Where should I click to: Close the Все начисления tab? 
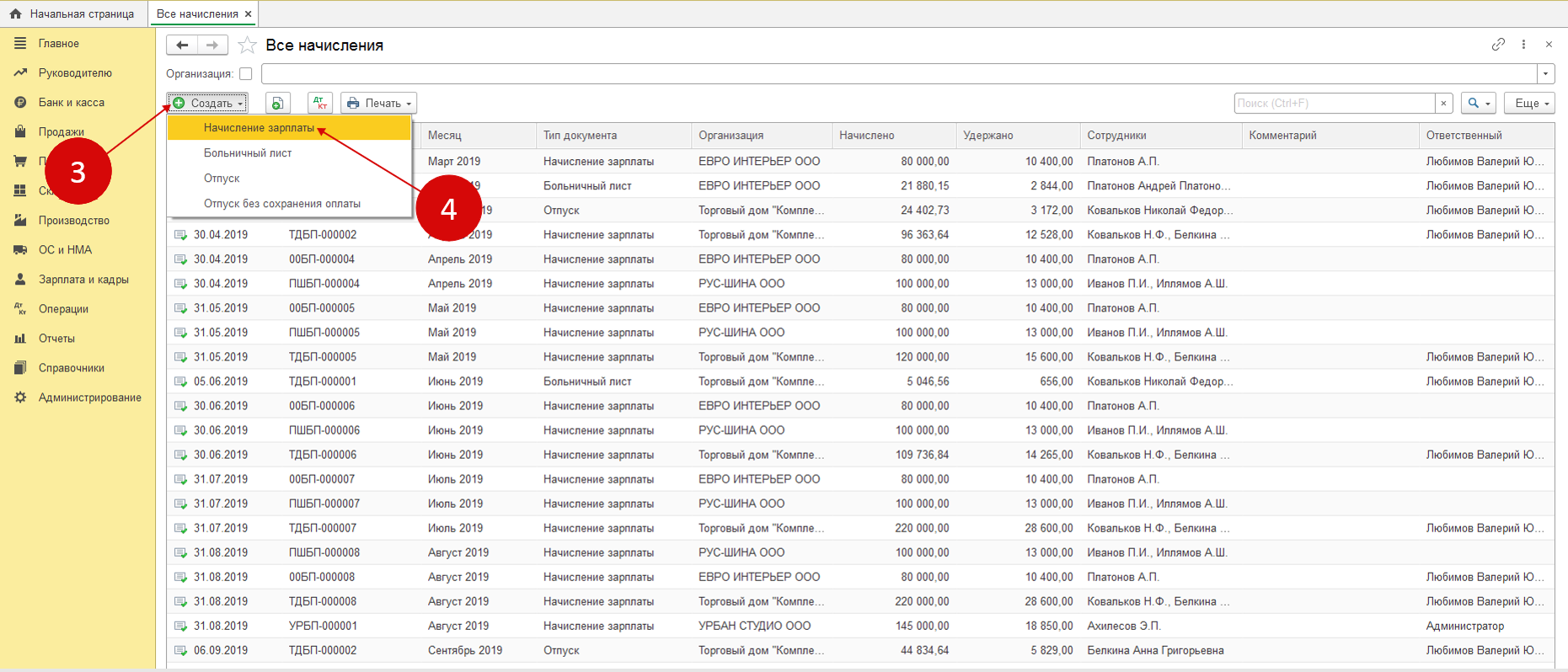click(x=248, y=13)
